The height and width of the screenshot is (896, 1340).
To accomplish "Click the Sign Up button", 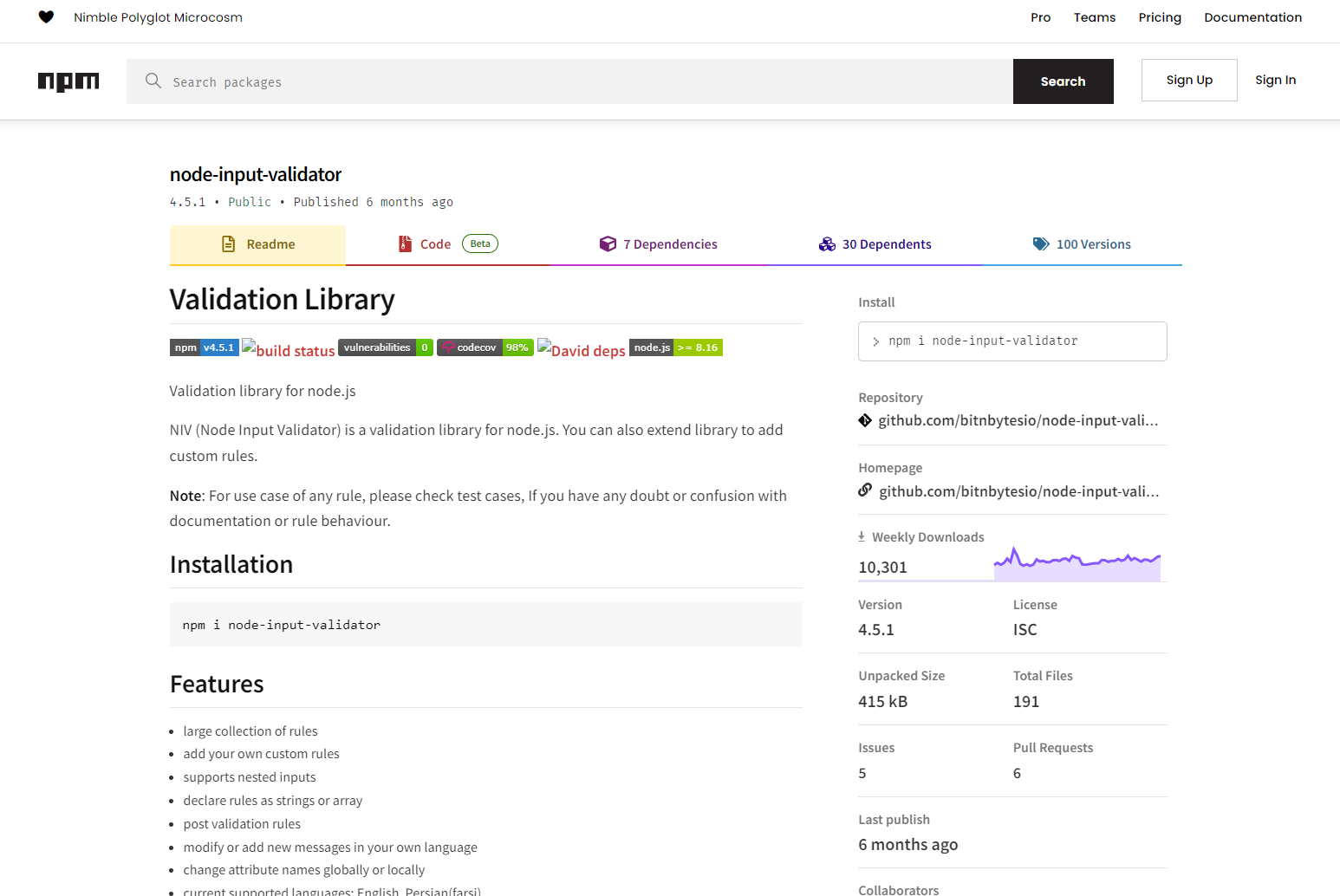I will [x=1189, y=80].
